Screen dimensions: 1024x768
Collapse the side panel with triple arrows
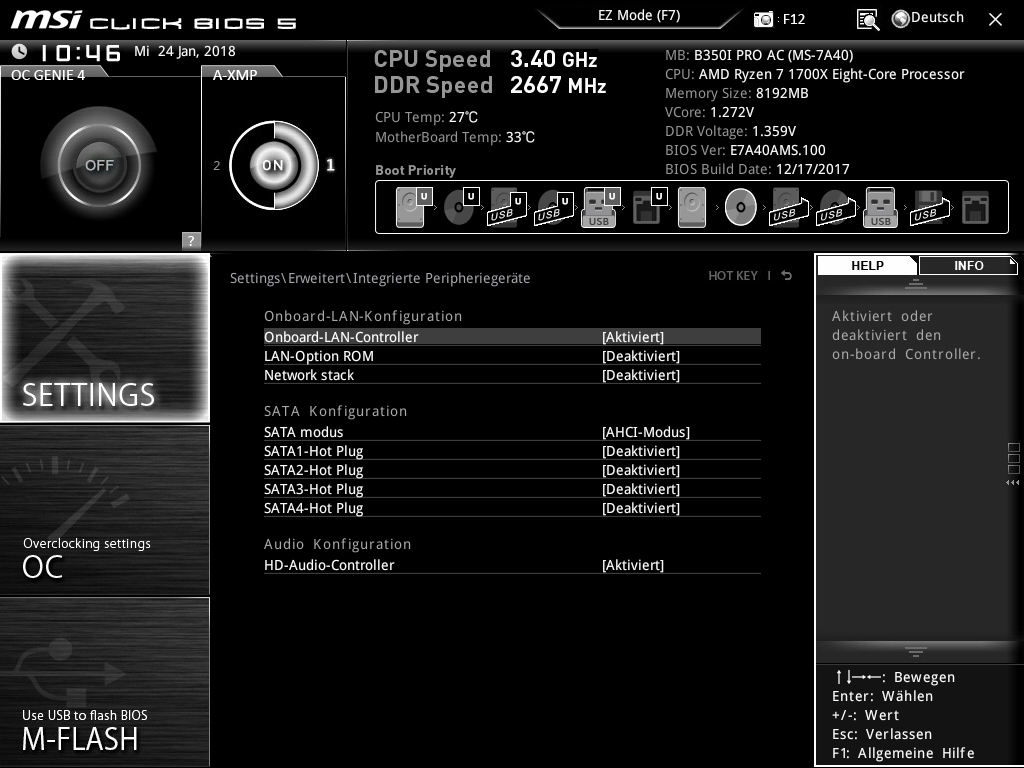pos(1013,483)
